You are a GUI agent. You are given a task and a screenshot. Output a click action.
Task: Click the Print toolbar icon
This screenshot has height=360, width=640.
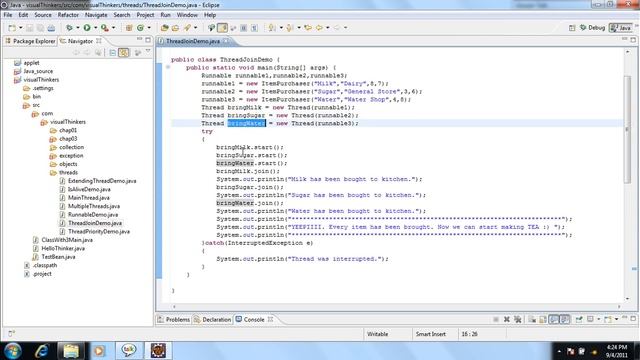point(51,28)
